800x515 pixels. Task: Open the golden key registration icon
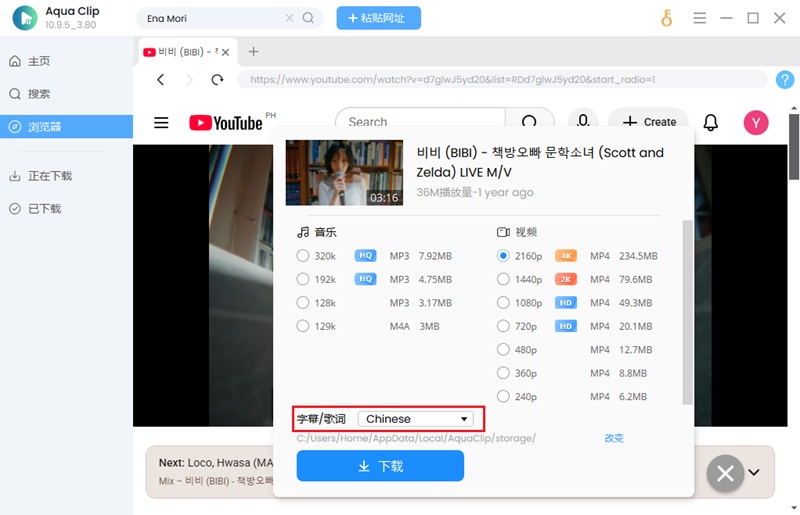(666, 18)
